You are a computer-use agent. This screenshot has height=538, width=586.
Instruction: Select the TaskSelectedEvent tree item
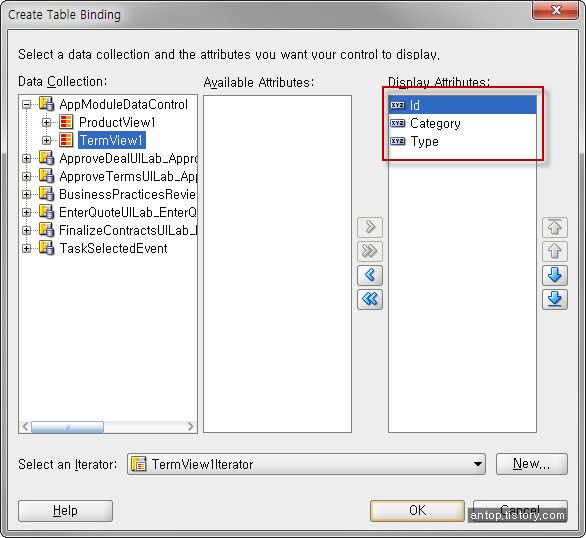[x=113, y=248]
